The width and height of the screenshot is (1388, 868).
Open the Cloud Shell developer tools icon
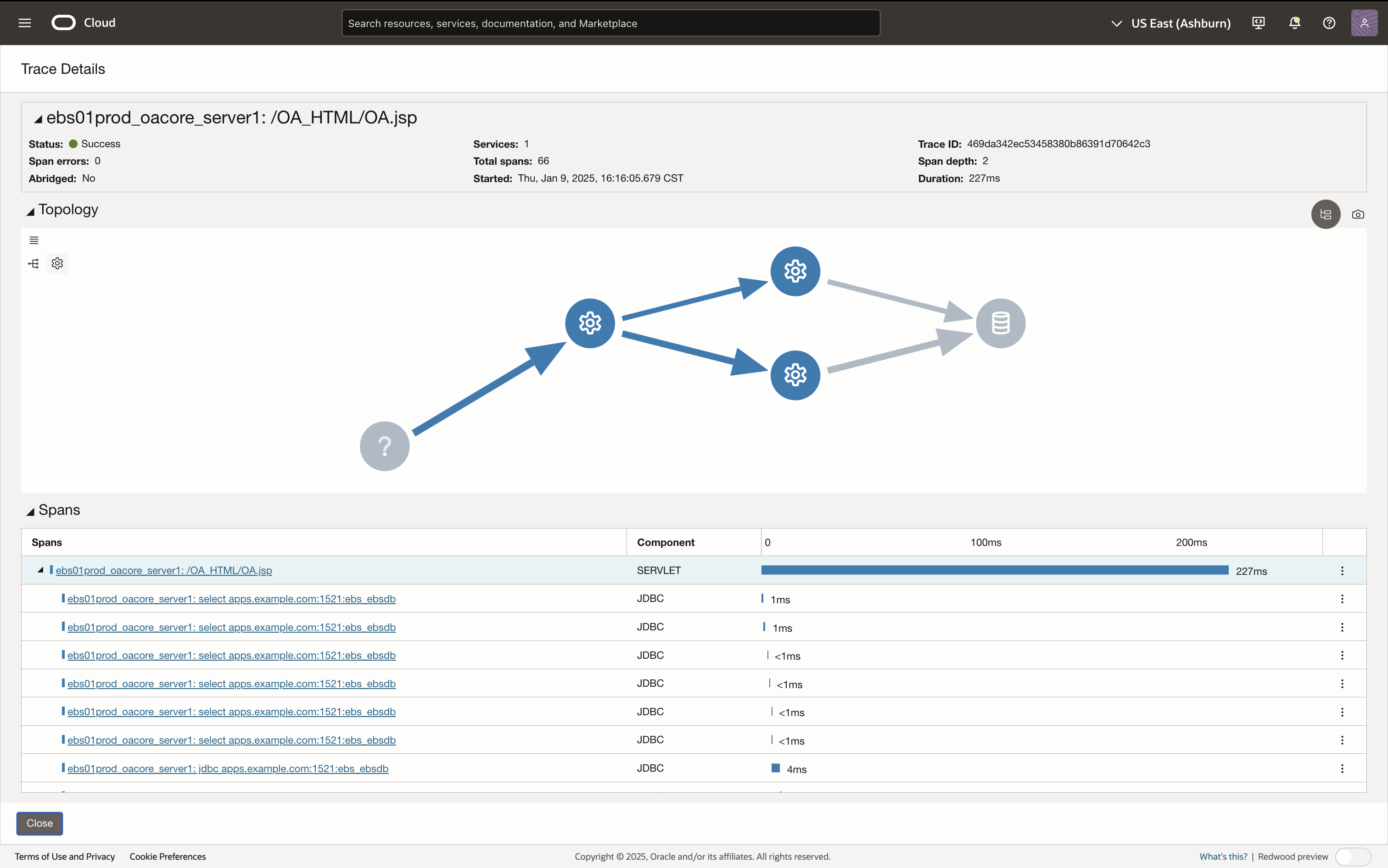coord(1258,23)
